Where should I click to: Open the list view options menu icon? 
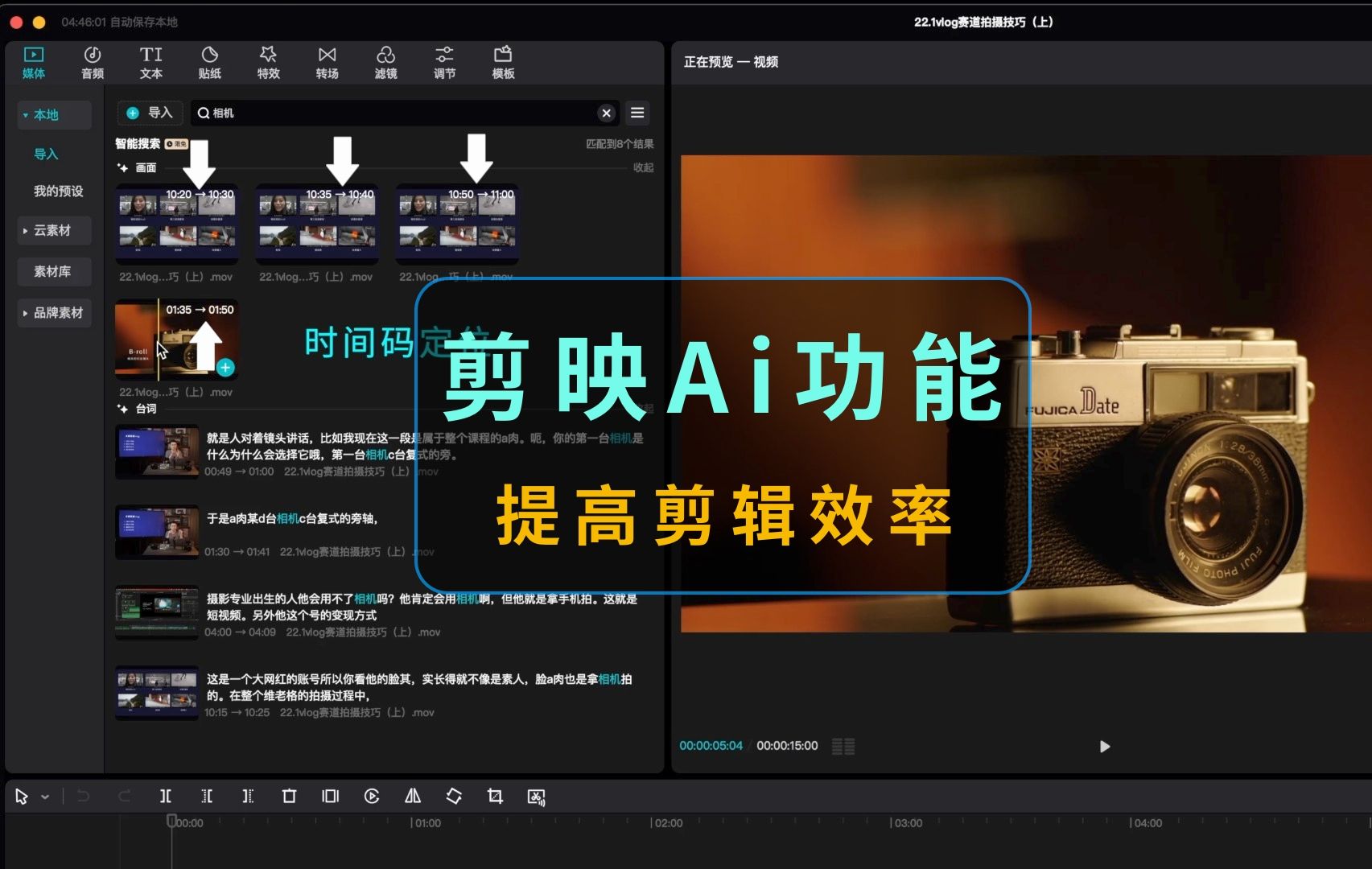tap(637, 113)
